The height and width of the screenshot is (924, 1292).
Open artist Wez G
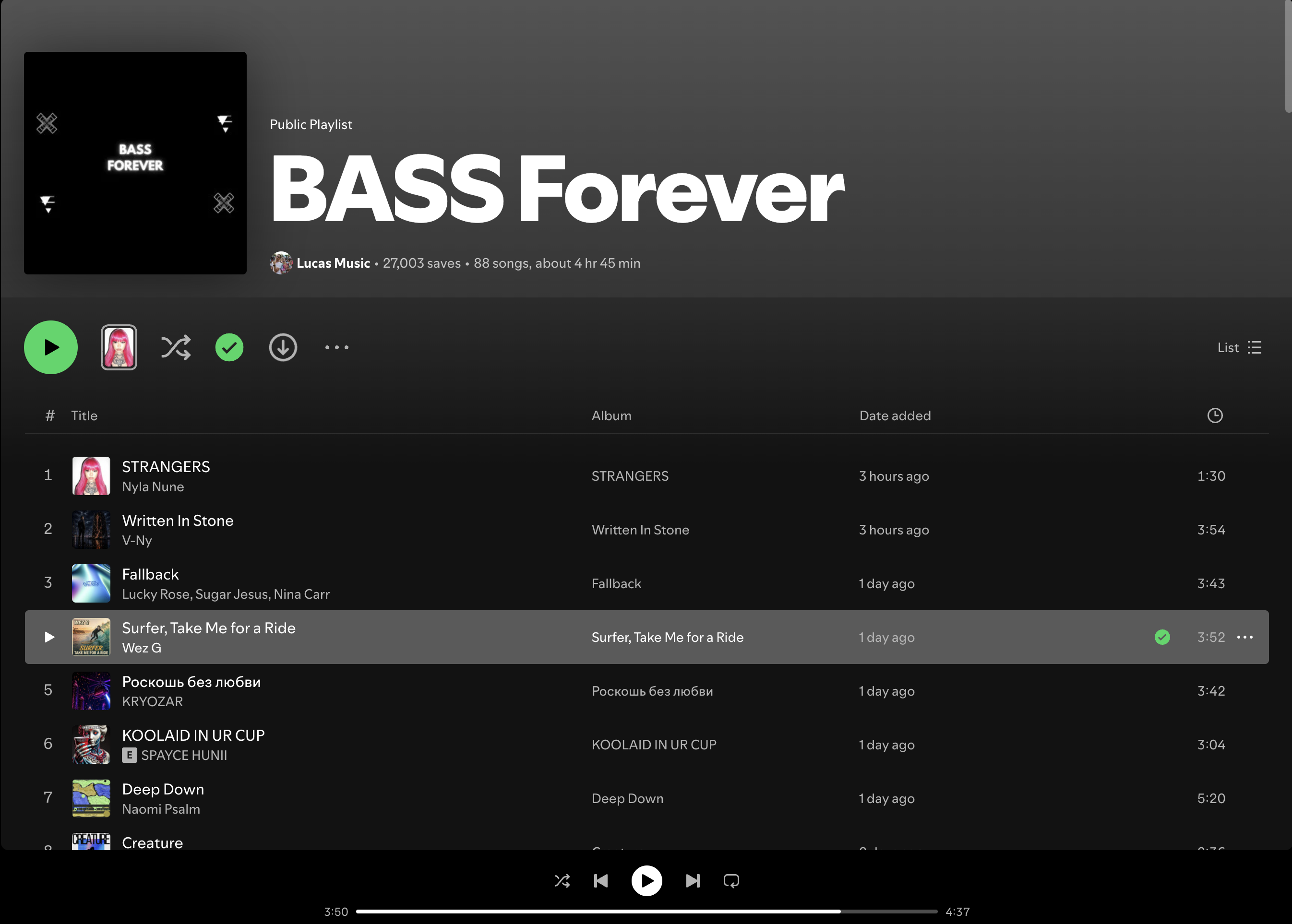click(141, 648)
